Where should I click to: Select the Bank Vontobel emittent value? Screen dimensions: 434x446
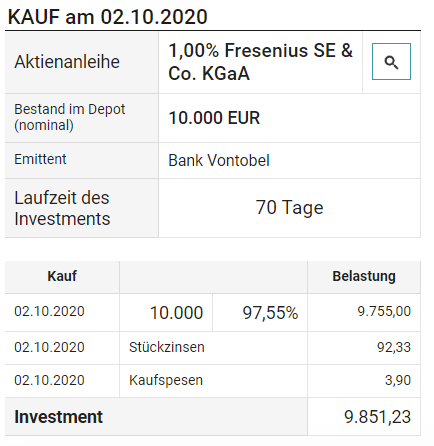219,160
